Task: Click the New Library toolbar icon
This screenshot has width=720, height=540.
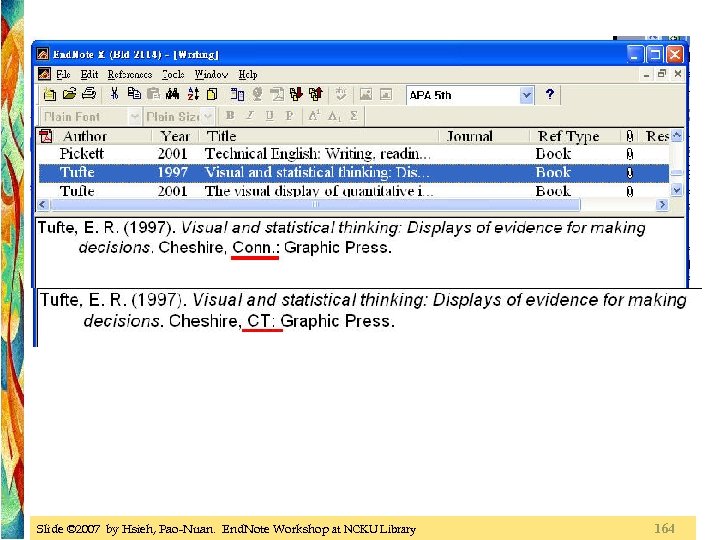Action: [x=50, y=95]
